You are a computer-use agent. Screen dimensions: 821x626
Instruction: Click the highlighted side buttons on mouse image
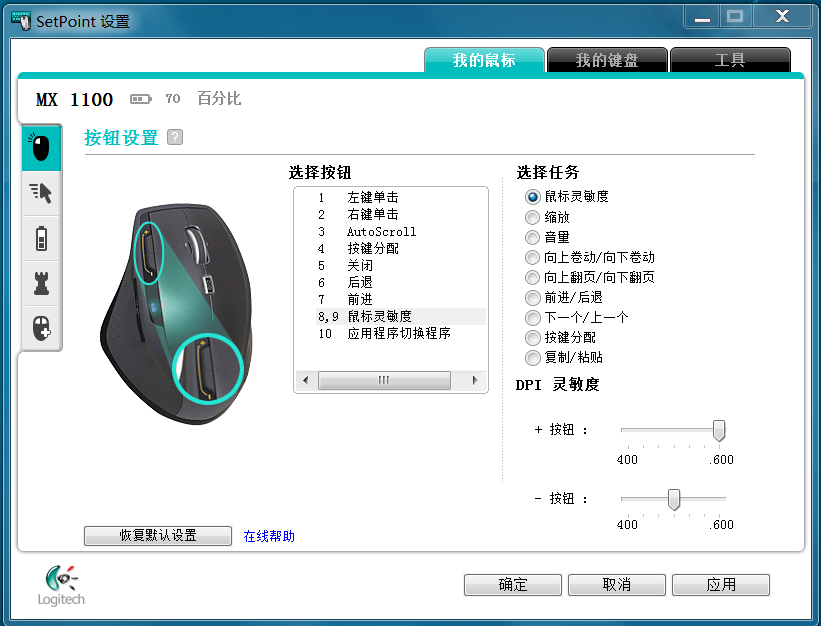click(x=208, y=368)
